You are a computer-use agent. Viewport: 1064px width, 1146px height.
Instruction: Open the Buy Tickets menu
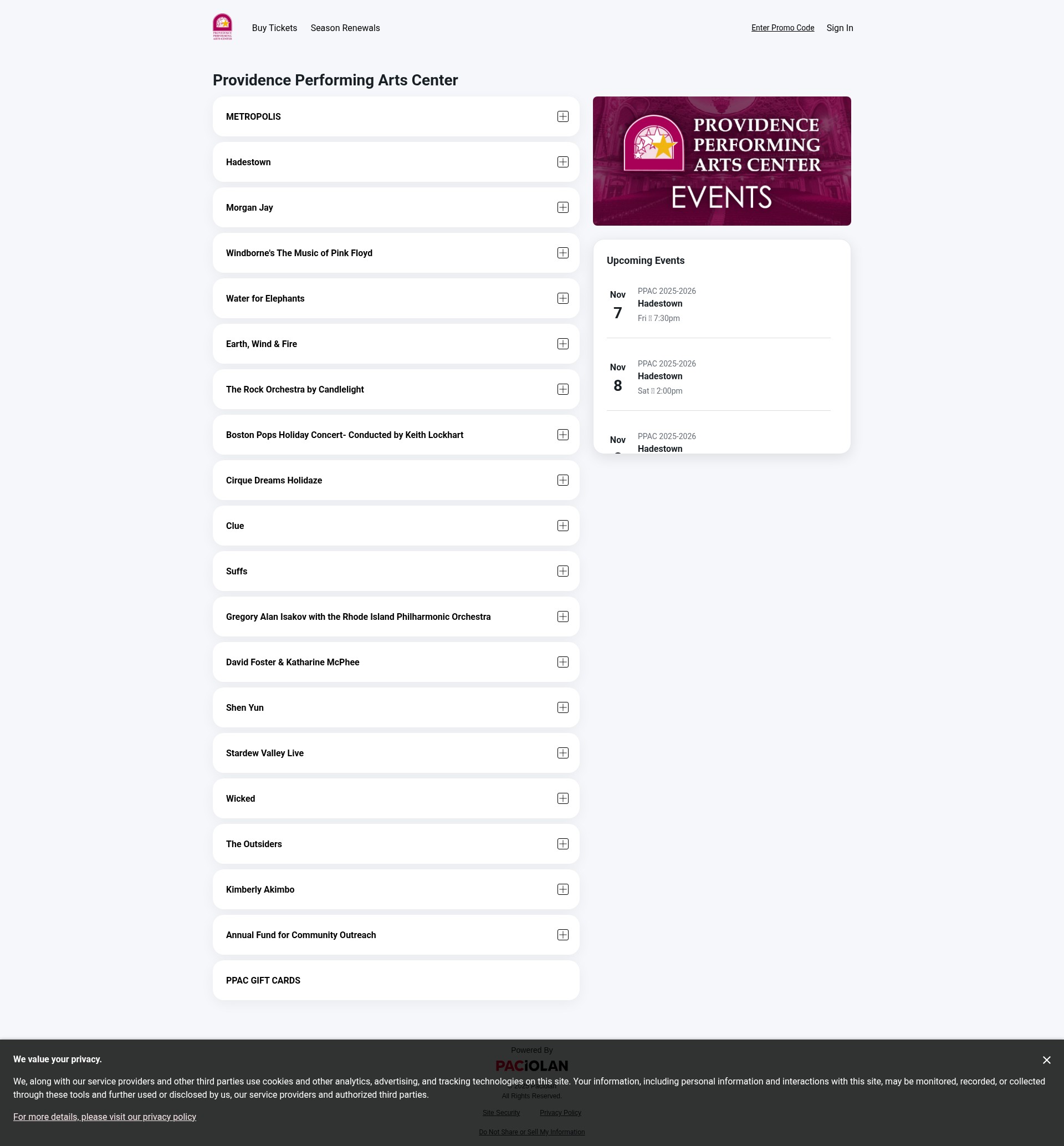click(274, 28)
